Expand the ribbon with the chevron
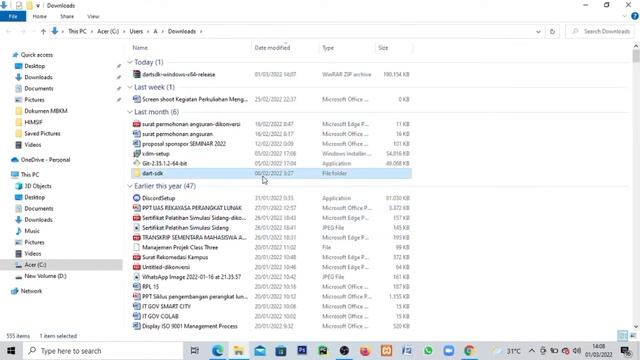 [x=624, y=16]
